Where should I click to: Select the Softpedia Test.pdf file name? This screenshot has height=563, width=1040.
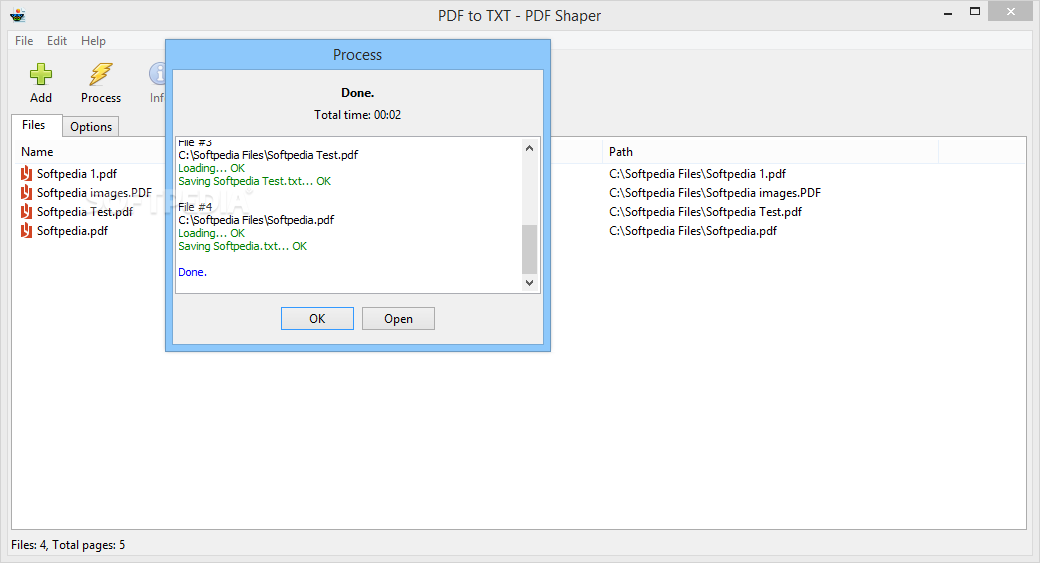point(85,212)
